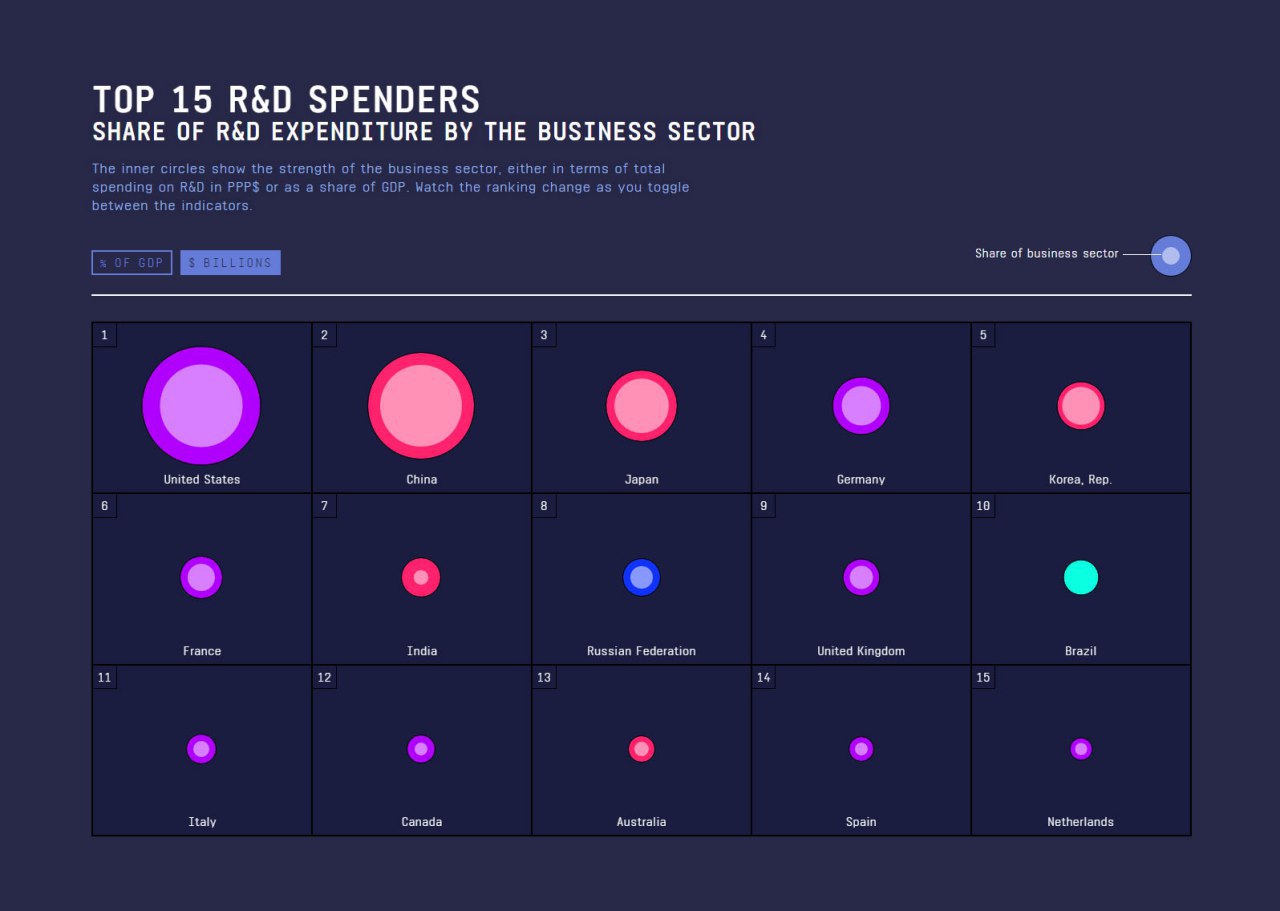1280x911 pixels.
Task: Select the Italy bubble
Action: click(x=201, y=748)
